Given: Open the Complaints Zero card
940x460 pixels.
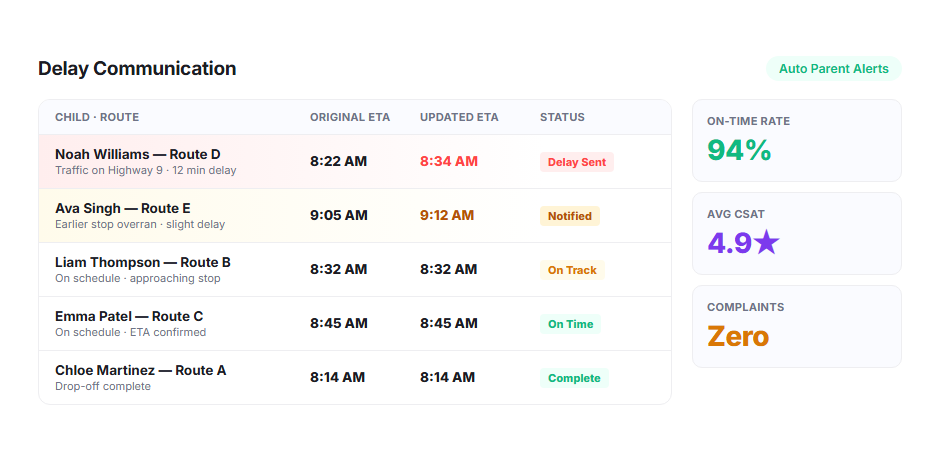Looking at the screenshot, I should 797,326.
